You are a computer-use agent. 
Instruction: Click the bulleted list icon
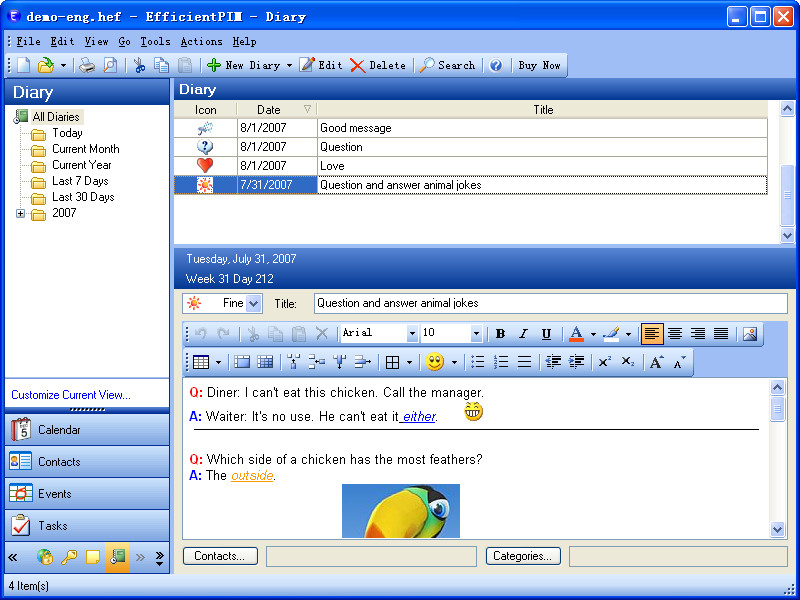(478, 362)
